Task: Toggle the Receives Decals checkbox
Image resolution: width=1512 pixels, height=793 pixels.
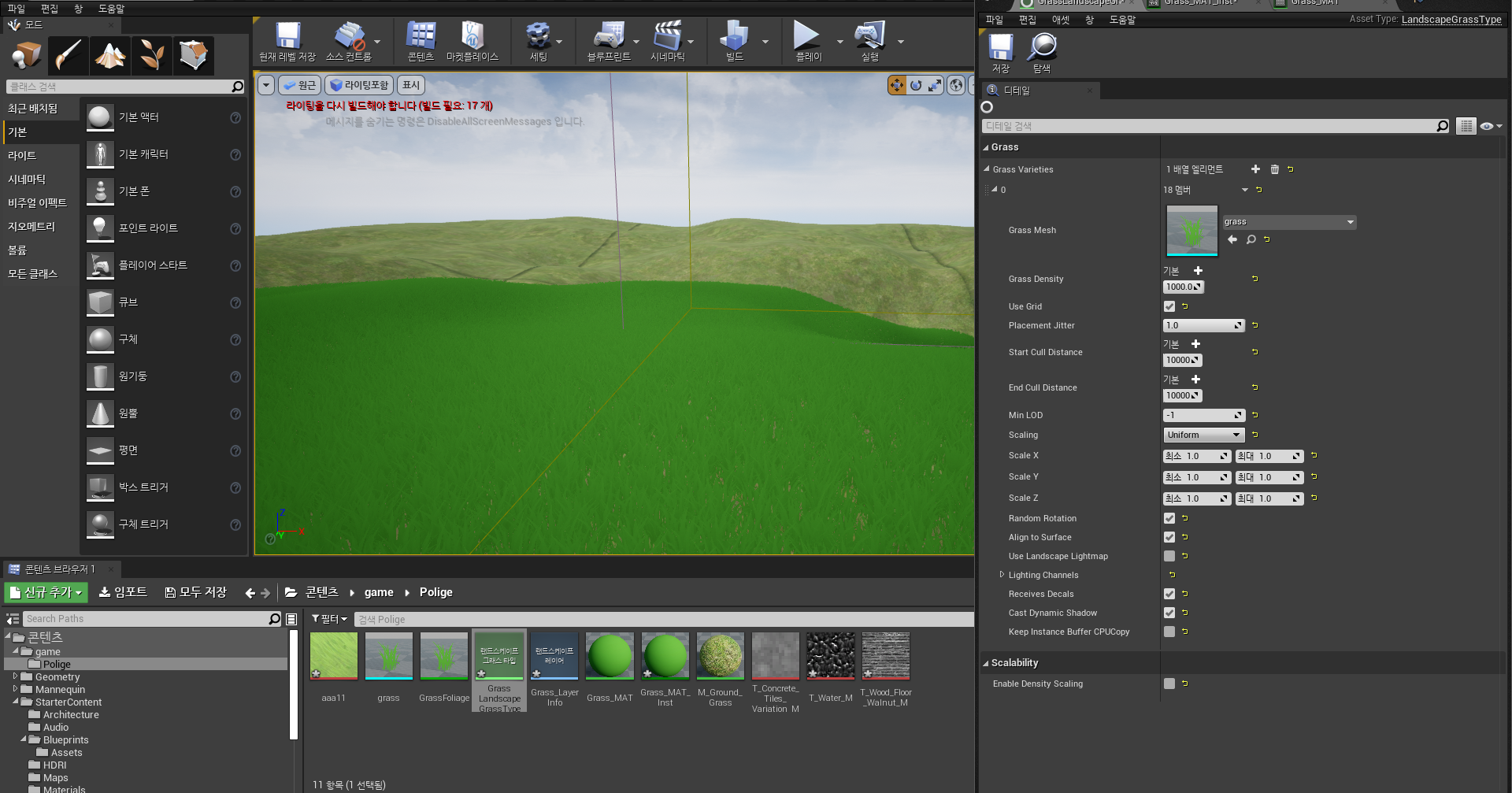Action: coord(1169,594)
